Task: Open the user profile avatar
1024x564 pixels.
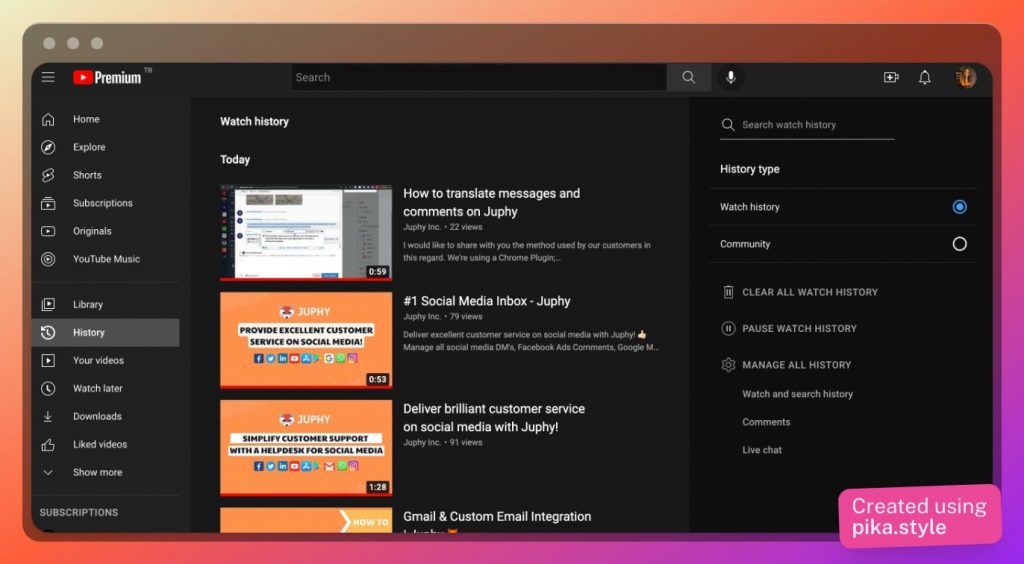Action: tap(966, 77)
